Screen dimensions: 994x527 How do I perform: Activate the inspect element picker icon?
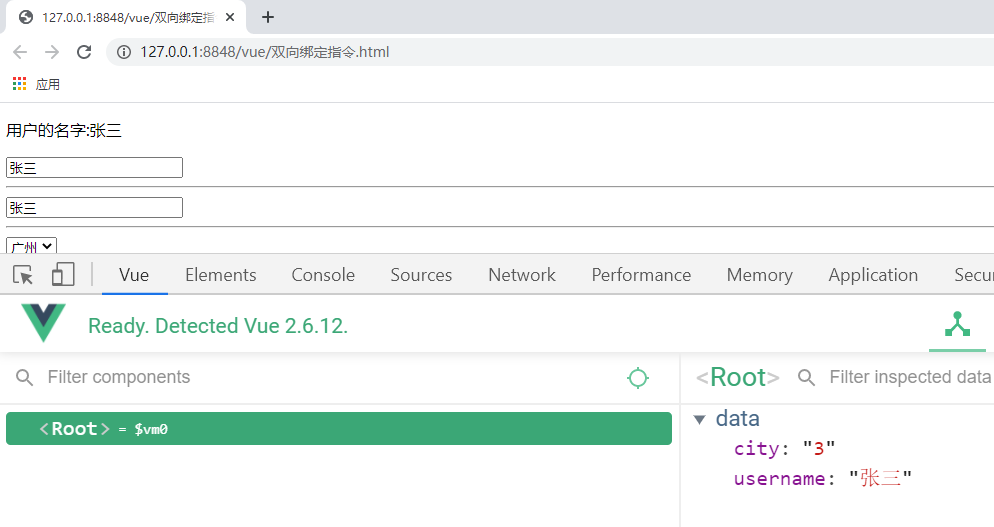(23, 275)
